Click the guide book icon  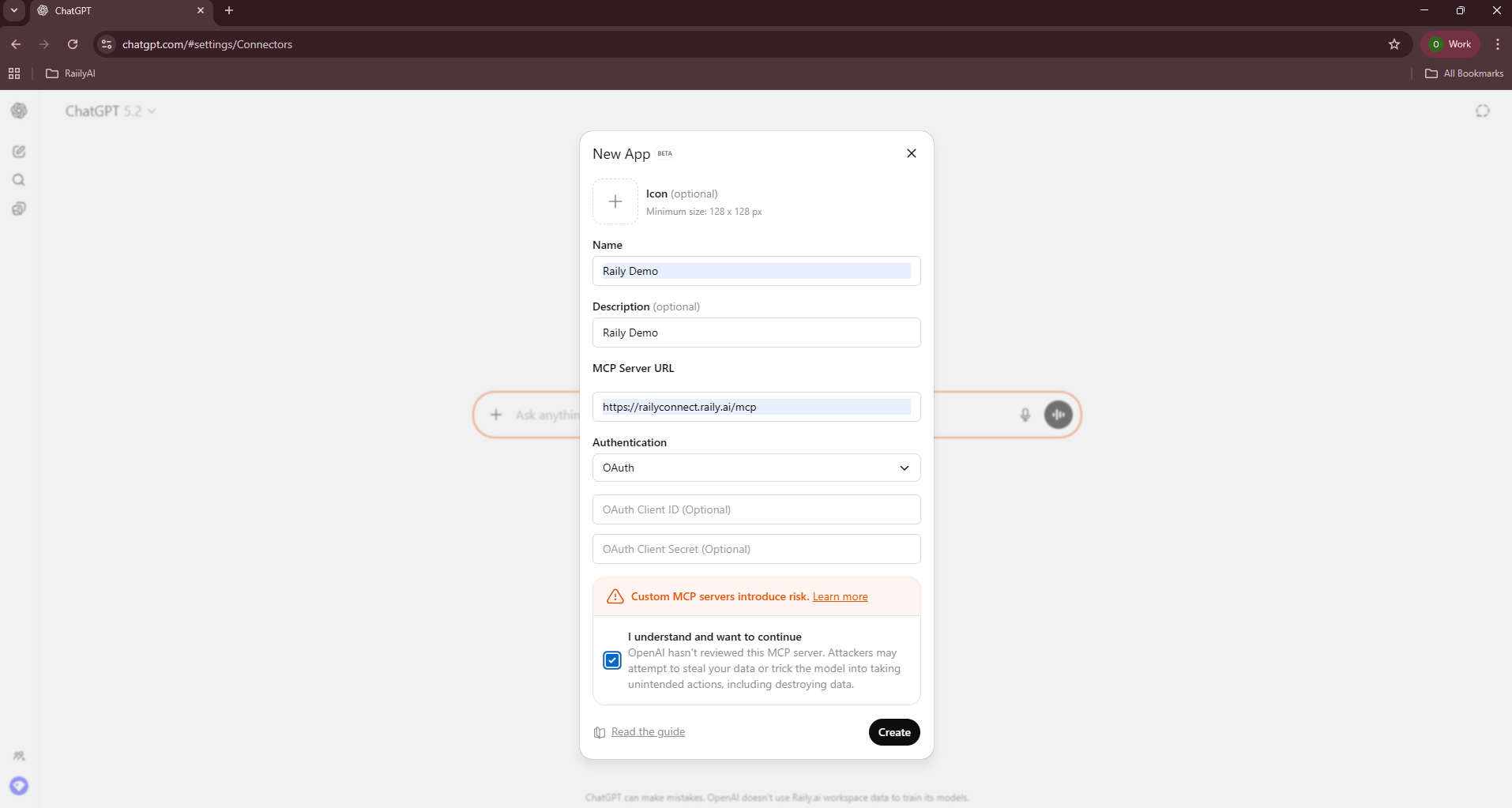600,732
